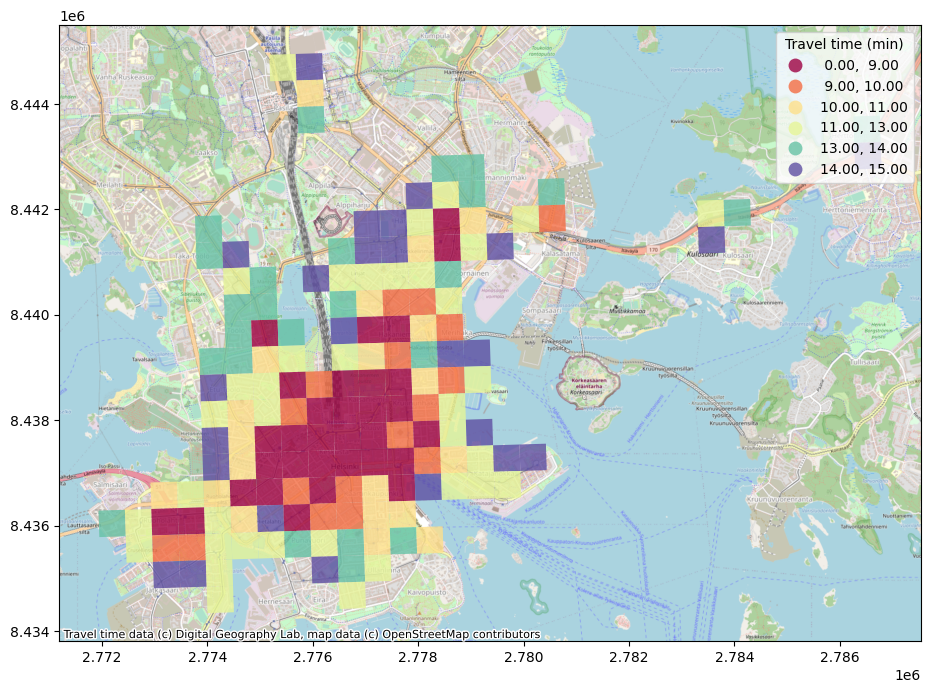
Task: Click the travel time data attribution text
Action: pyautogui.click(x=302, y=634)
